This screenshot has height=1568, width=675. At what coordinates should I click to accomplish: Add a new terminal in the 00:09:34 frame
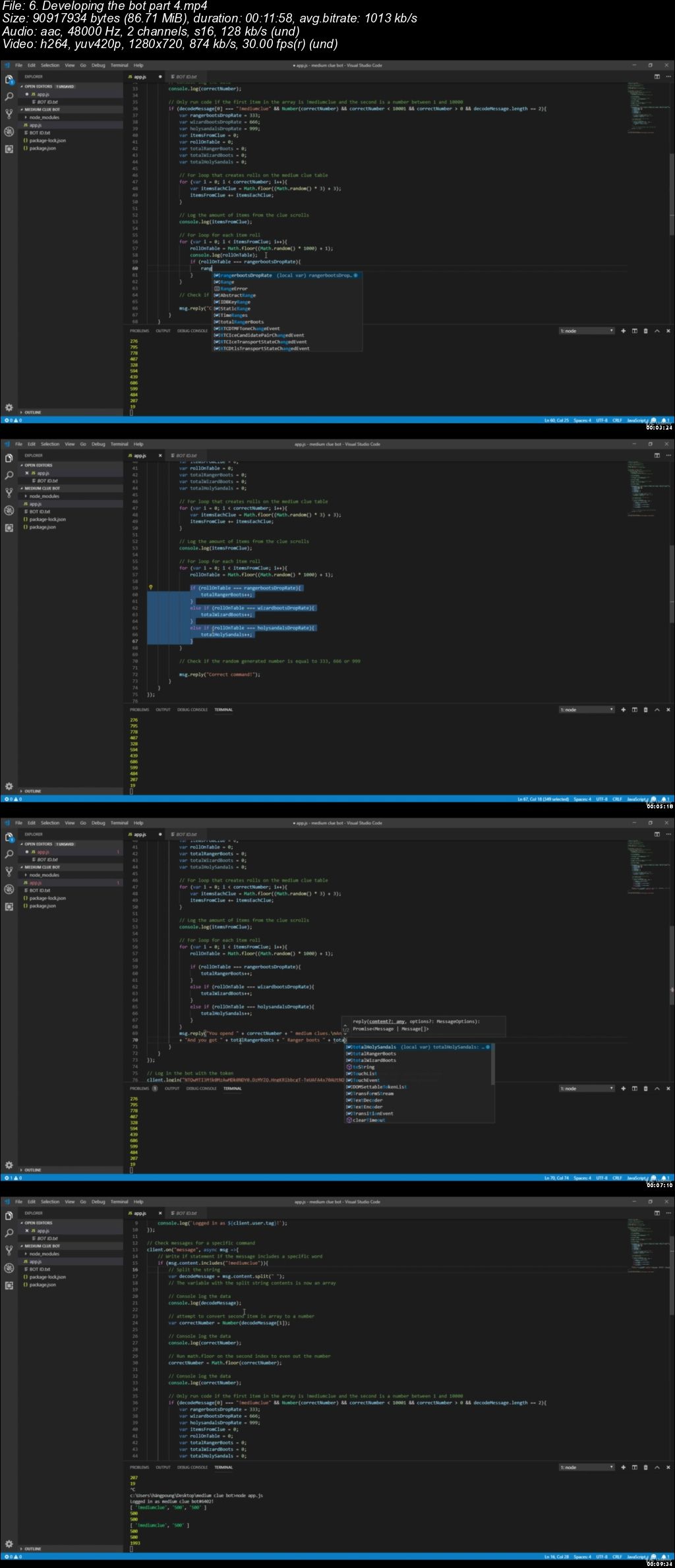623,1467
